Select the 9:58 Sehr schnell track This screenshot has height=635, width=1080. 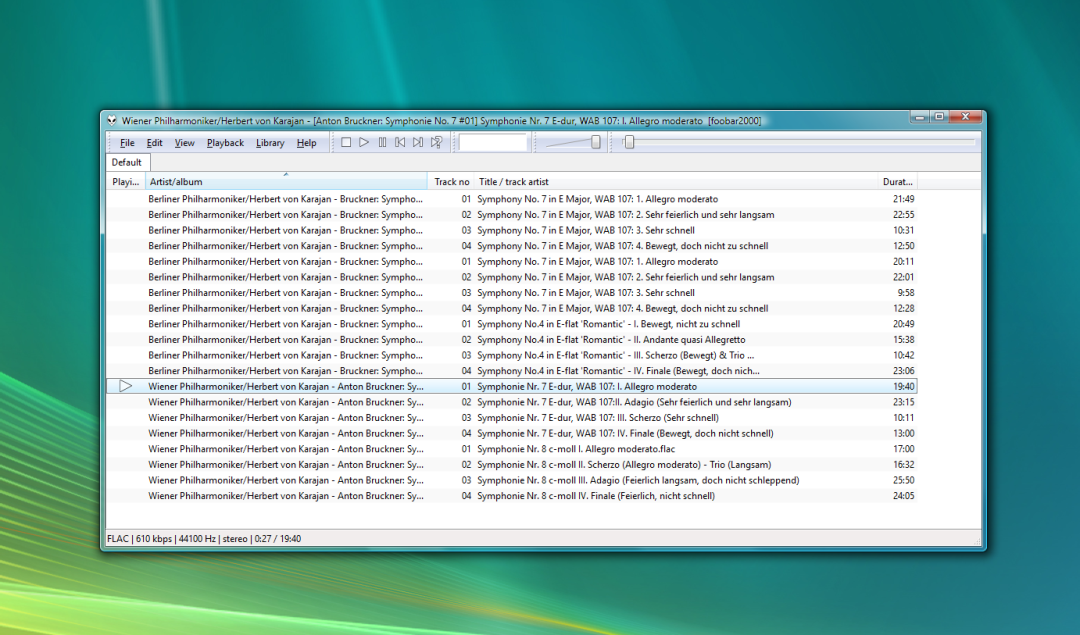point(512,293)
